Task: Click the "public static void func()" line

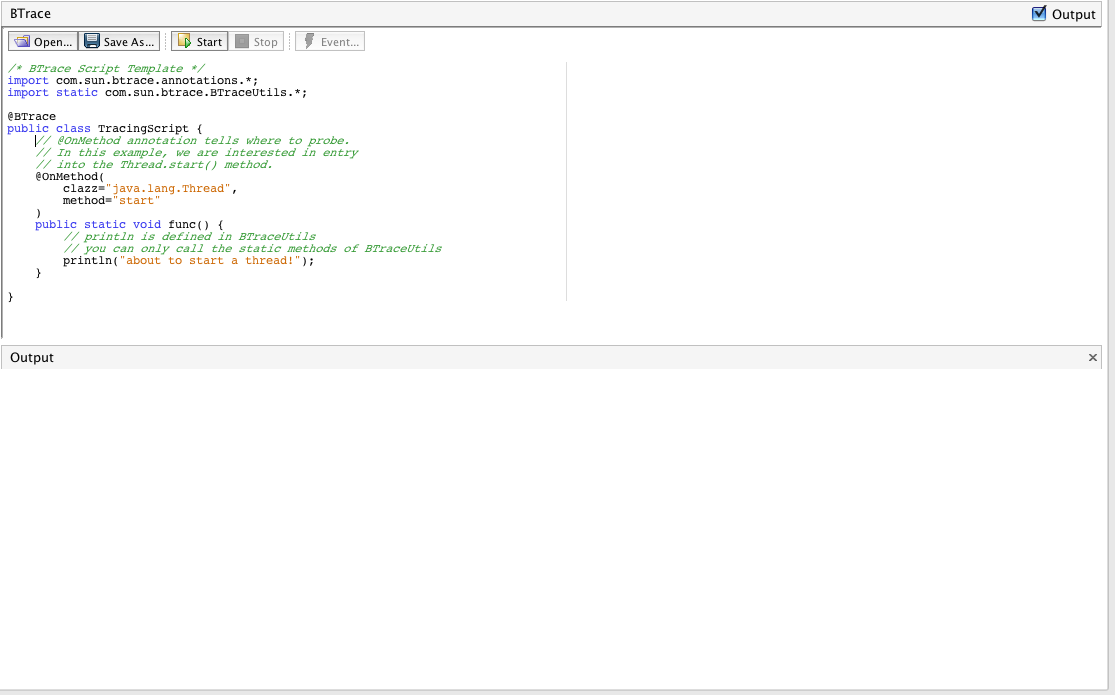Action: pyautogui.click(x=129, y=225)
